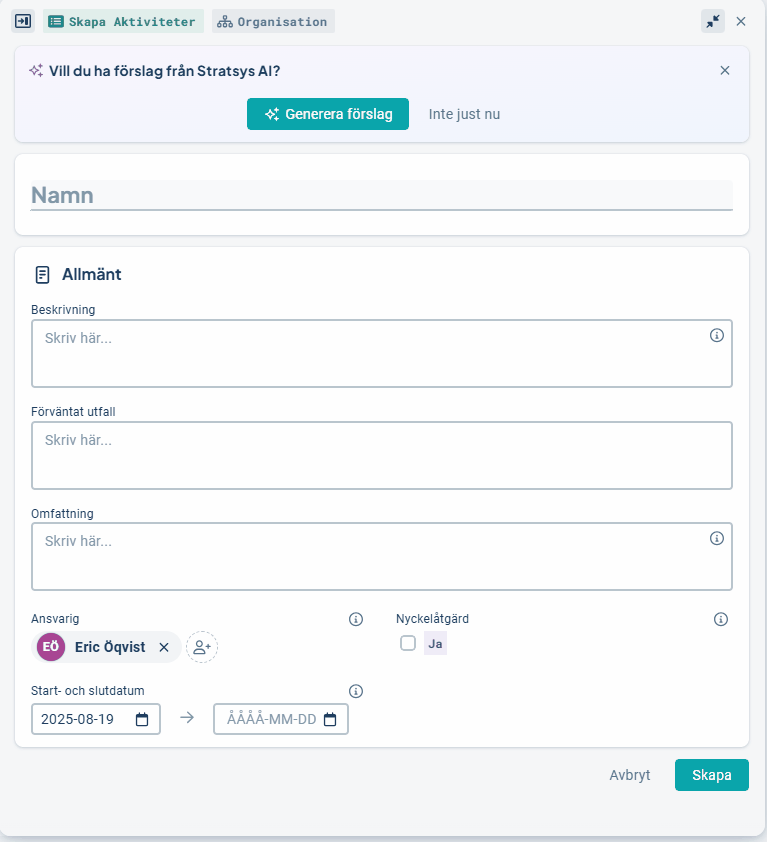Enable the Nyckelåtgärd Ja checkbox

coord(408,644)
